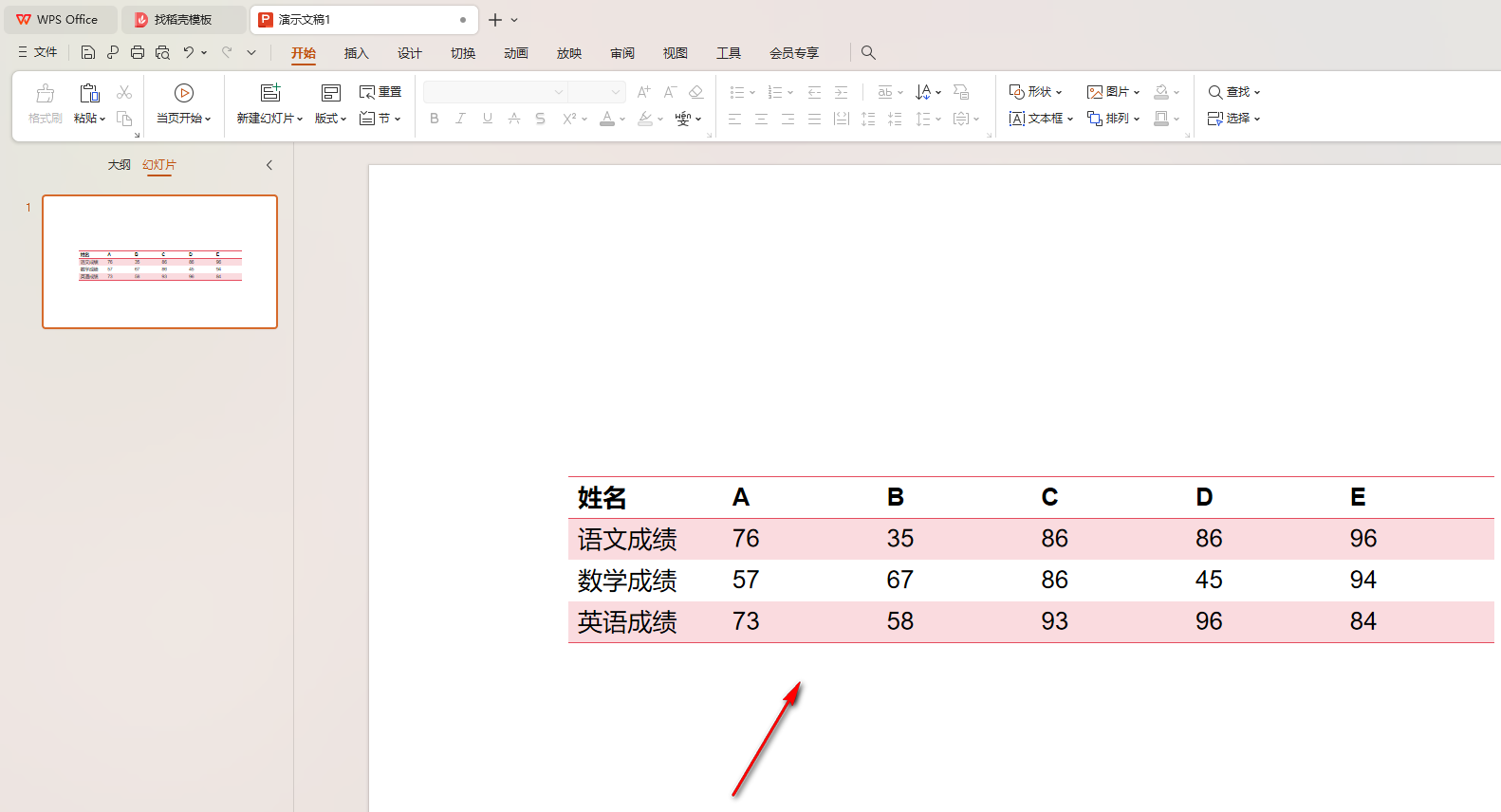
Task: Expand the 形状 shapes dropdown
Action: pyautogui.click(x=1035, y=92)
